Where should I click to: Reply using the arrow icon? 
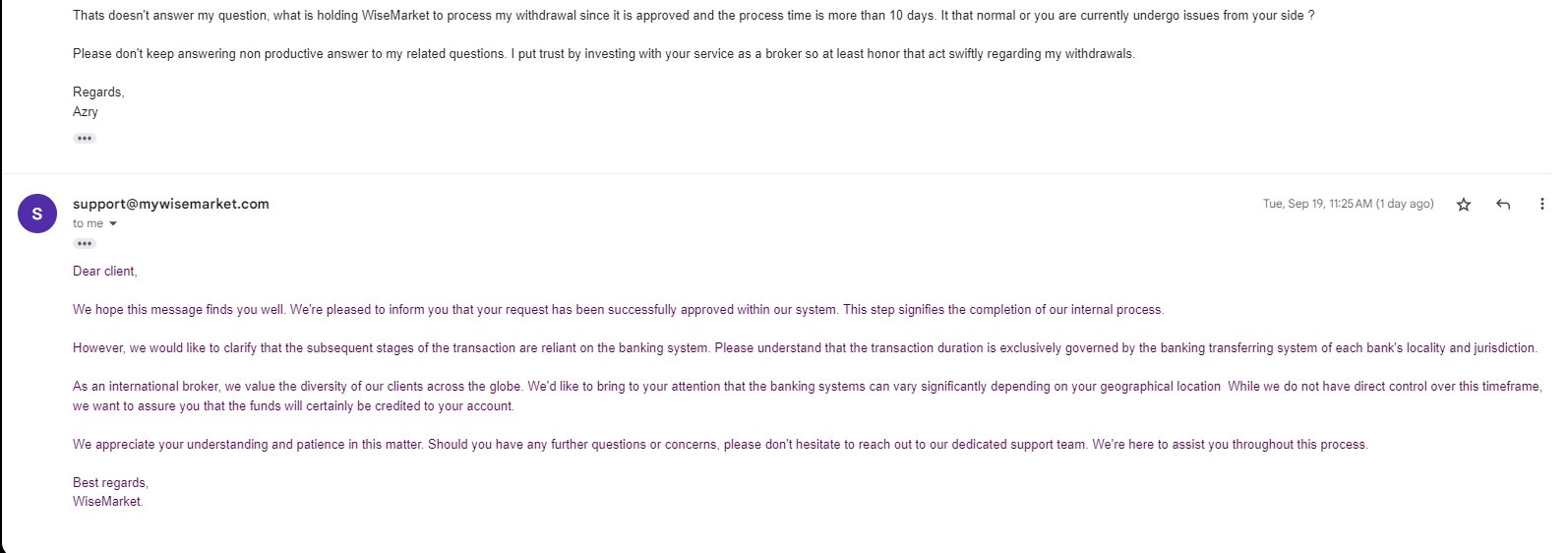click(1502, 205)
